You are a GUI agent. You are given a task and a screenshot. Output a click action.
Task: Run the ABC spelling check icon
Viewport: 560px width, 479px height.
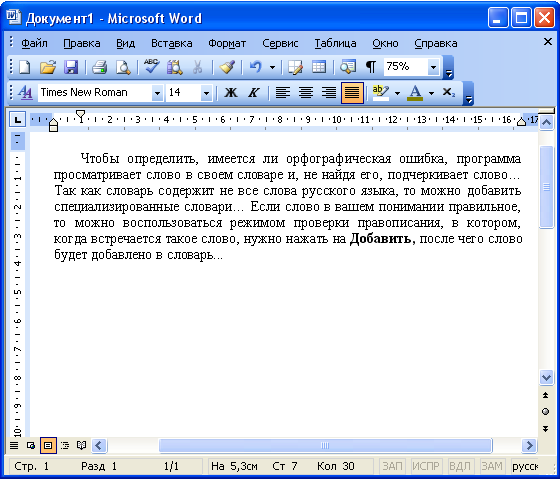pos(151,67)
